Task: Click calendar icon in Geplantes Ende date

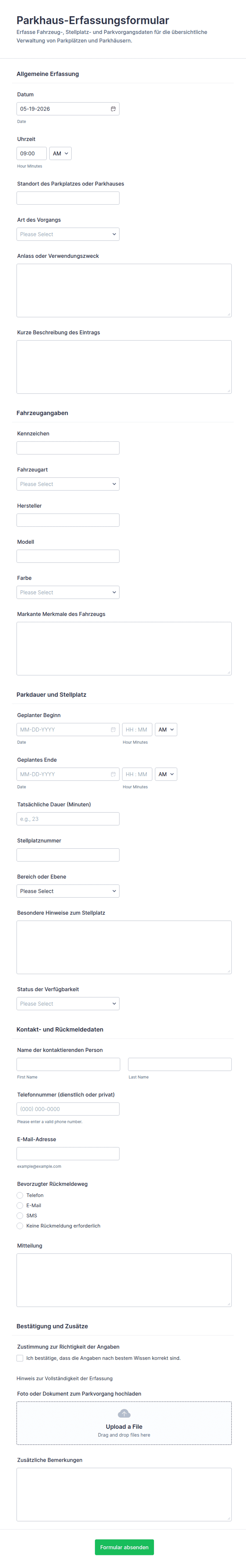Action: 113,774
